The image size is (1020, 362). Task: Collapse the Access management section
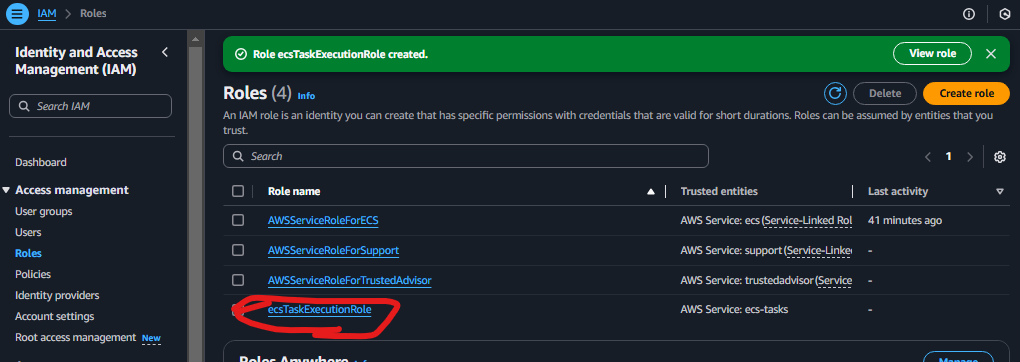(7, 190)
